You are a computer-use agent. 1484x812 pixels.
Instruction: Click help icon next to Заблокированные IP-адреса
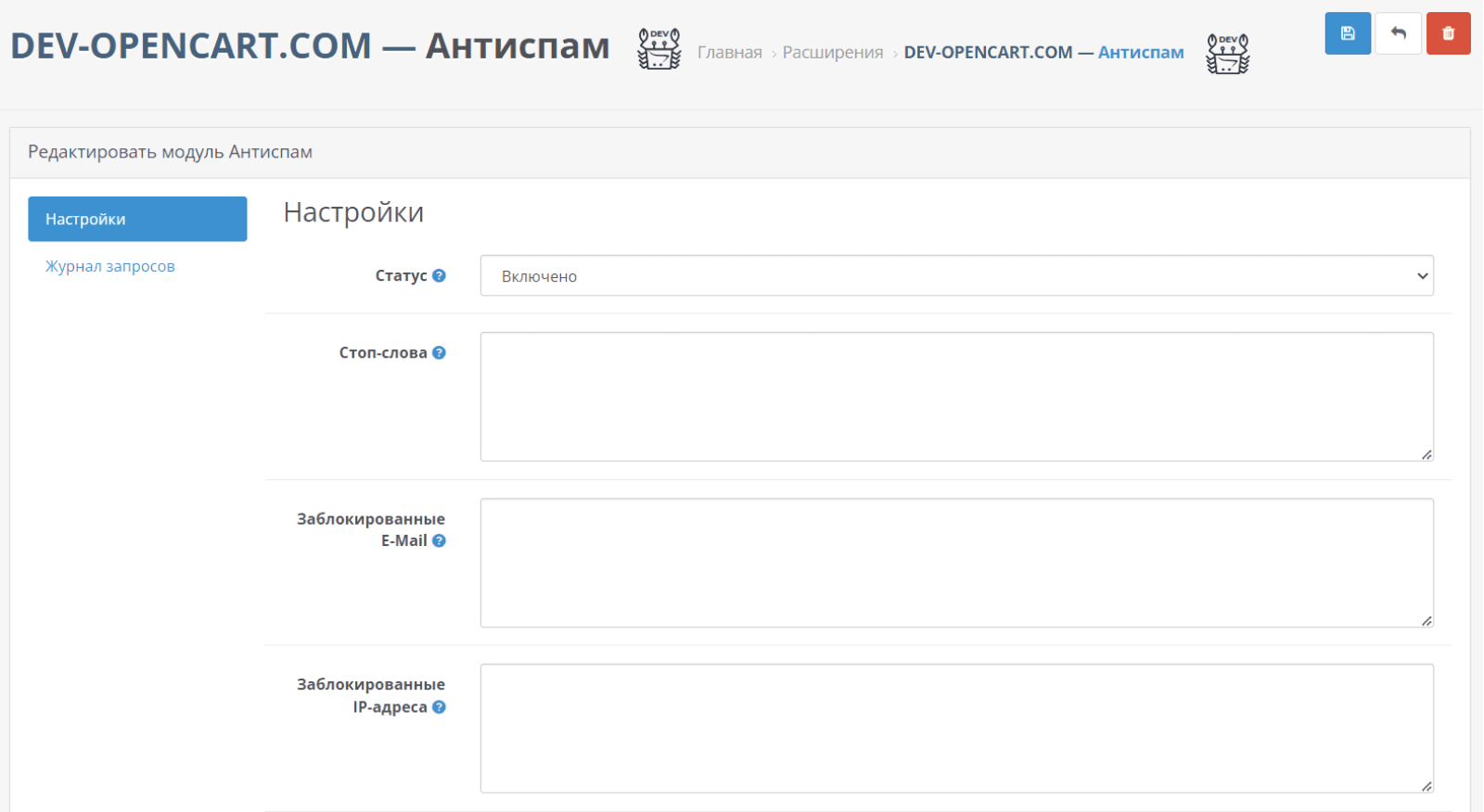440,706
